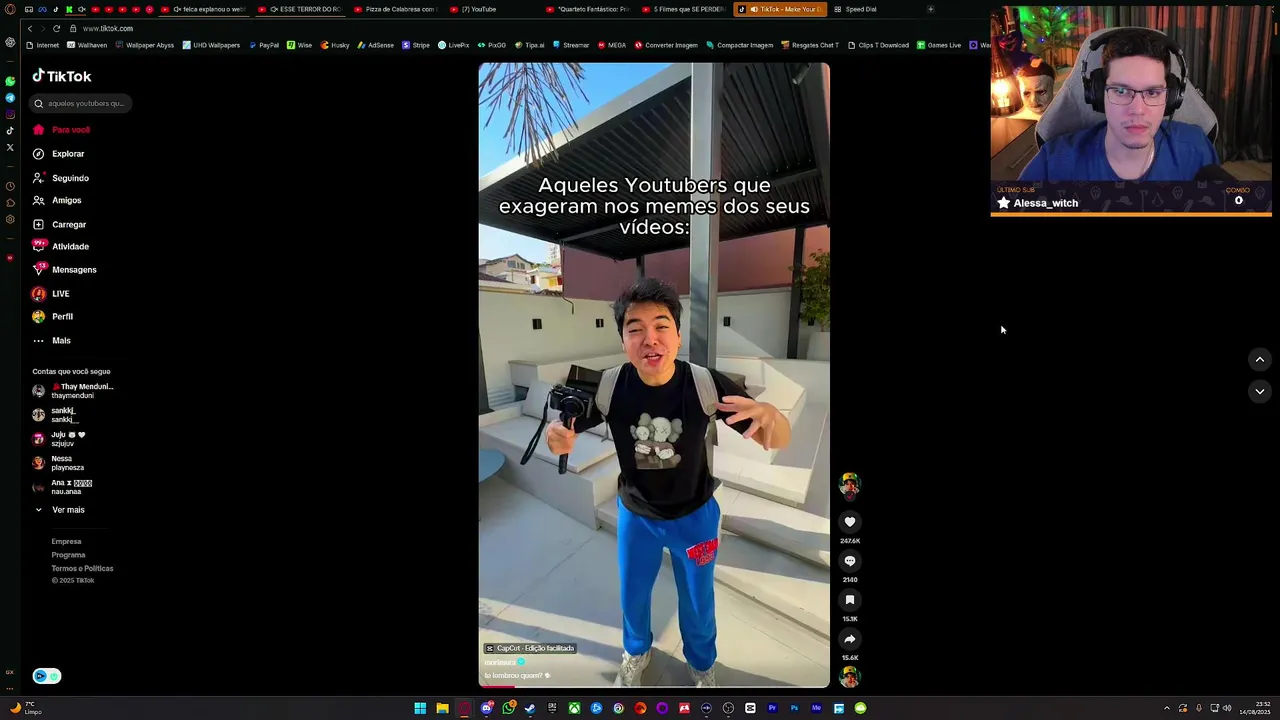
Task: Reload the page
Action: click(57, 29)
